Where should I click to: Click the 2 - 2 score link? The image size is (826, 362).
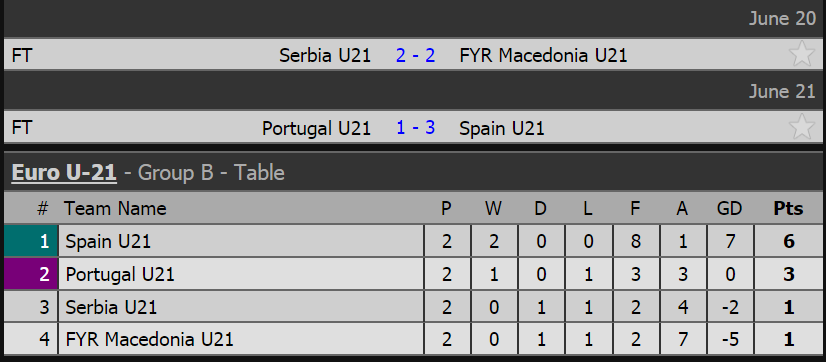click(x=415, y=55)
